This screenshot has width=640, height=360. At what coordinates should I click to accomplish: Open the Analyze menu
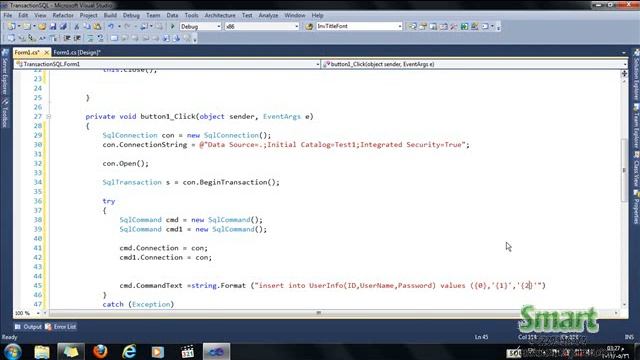(x=269, y=16)
